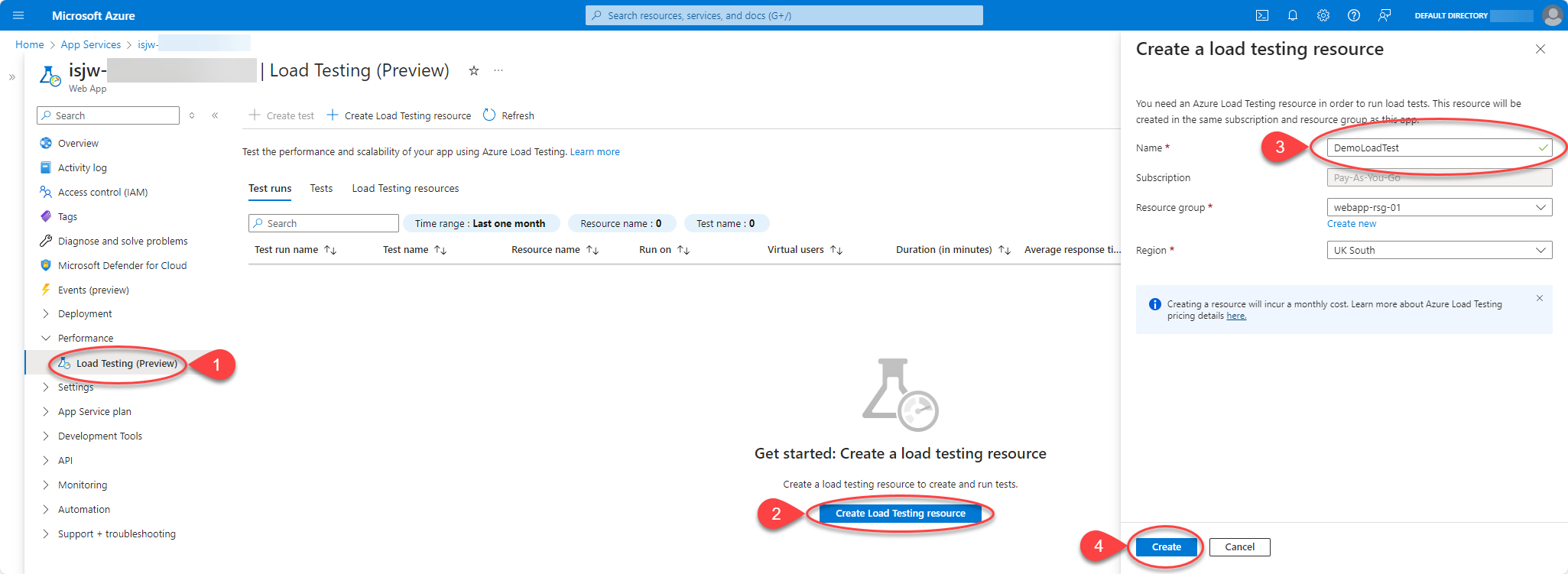This screenshot has height=574, width=1568.
Task: Close the Create a load testing resource panel
Action: (x=1540, y=49)
